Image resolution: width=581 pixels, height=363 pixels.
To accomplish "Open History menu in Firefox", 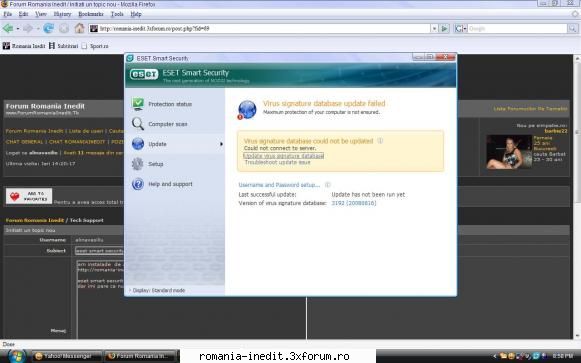I will click(x=62, y=14).
